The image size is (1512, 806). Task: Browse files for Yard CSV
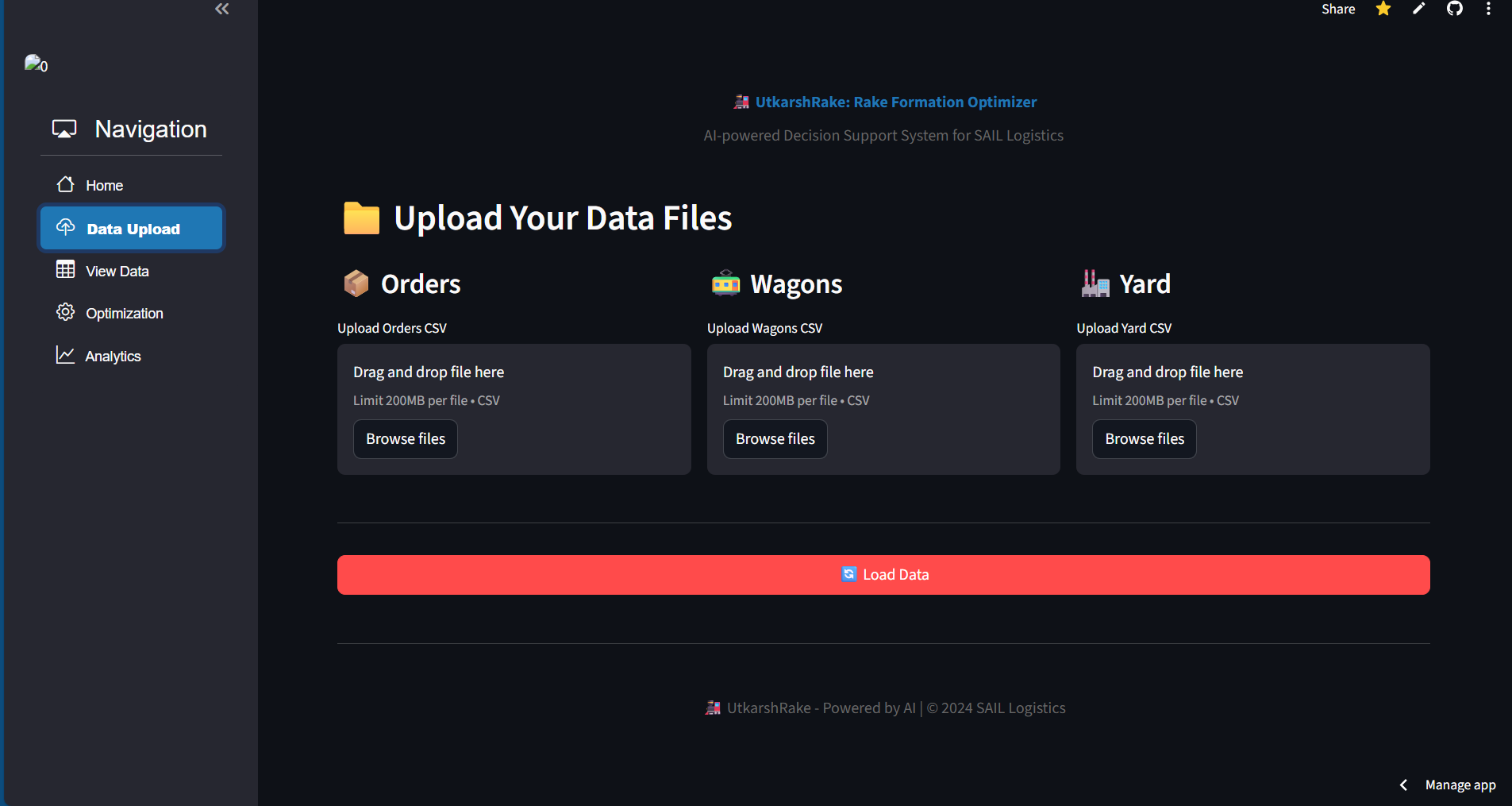pyautogui.click(x=1145, y=439)
